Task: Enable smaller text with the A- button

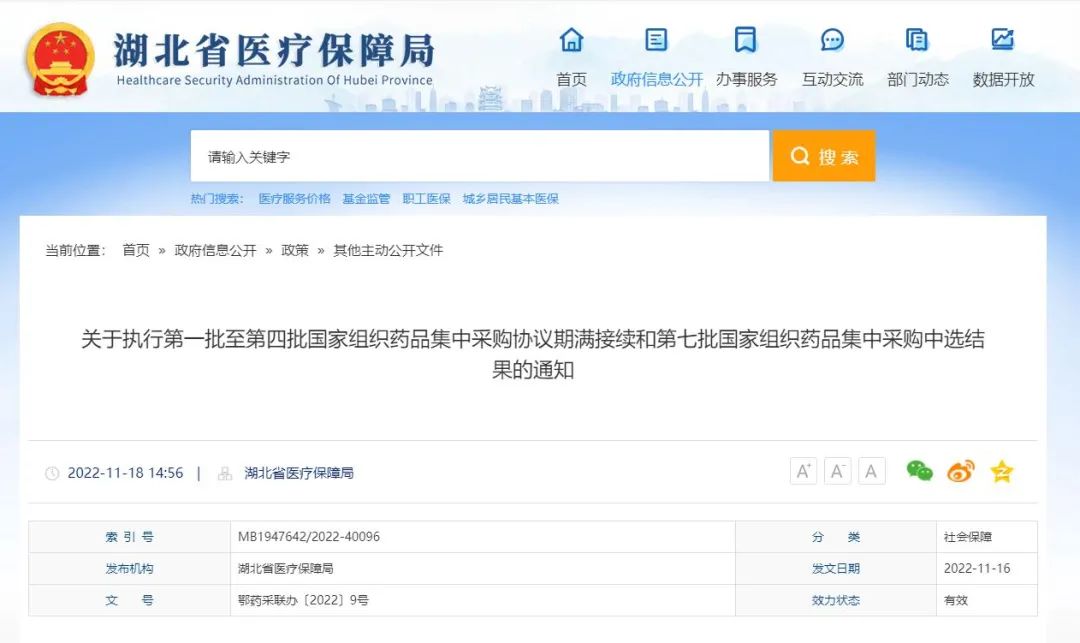Action: [x=837, y=470]
